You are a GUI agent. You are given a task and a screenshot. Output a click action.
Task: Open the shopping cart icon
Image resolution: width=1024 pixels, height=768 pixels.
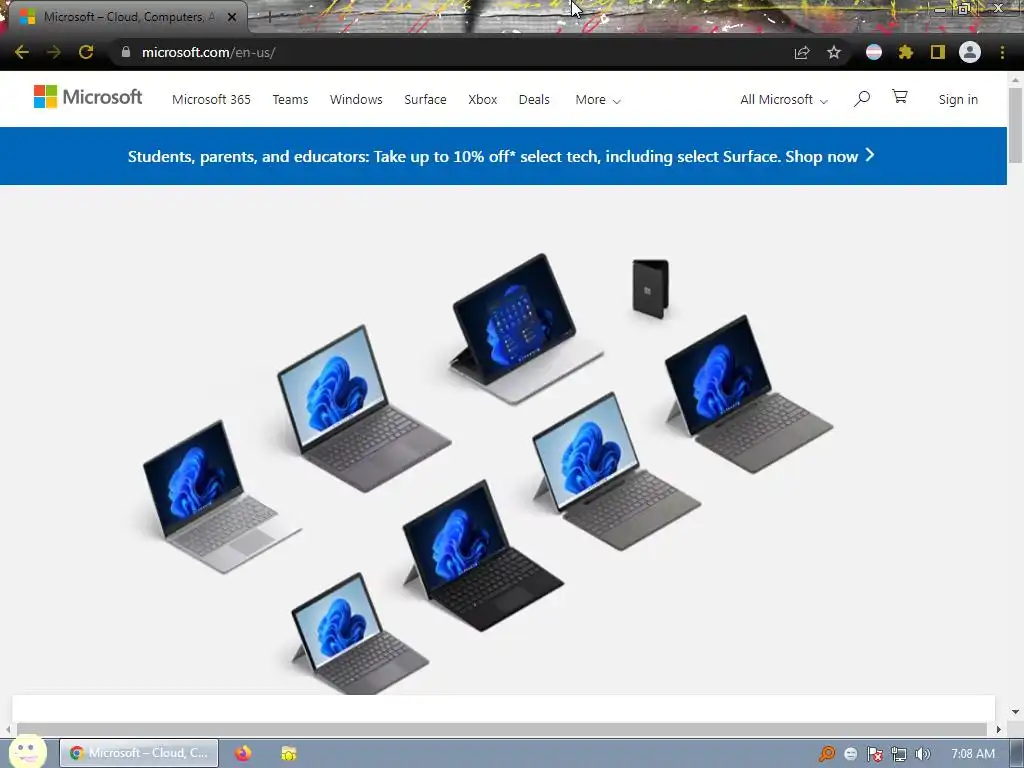(900, 97)
